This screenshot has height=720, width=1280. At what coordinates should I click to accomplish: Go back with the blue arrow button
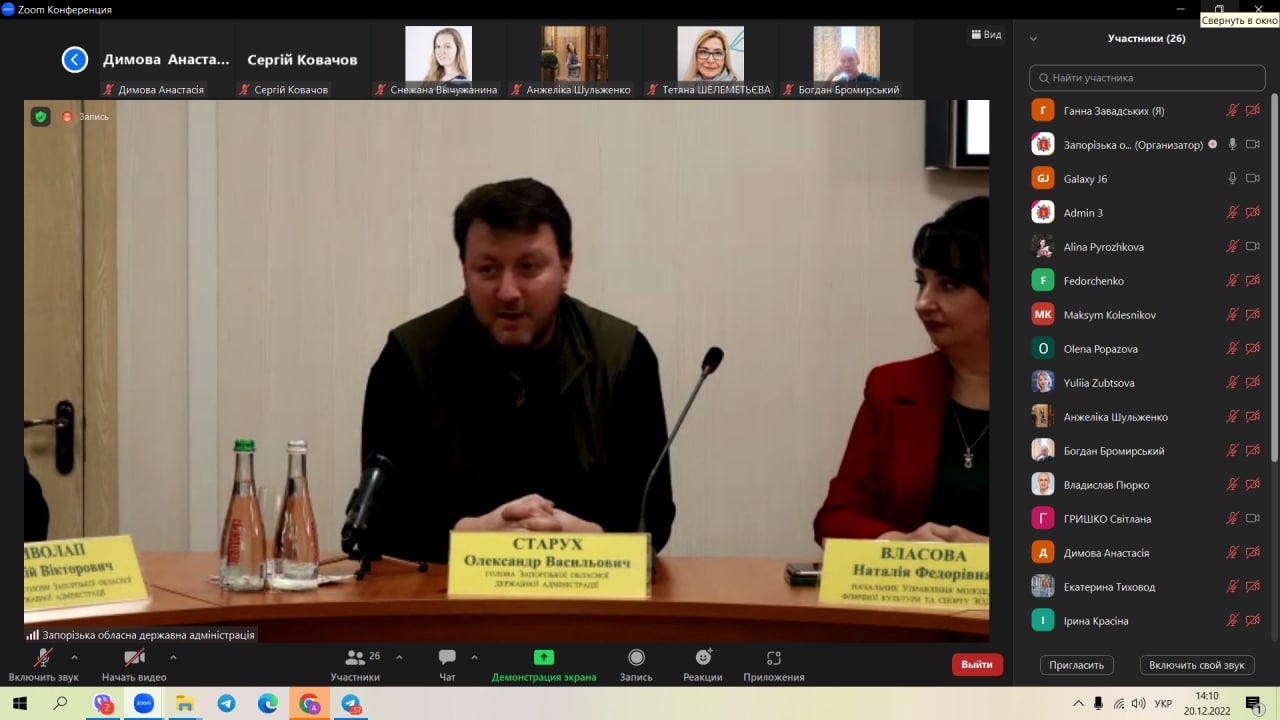(75, 60)
